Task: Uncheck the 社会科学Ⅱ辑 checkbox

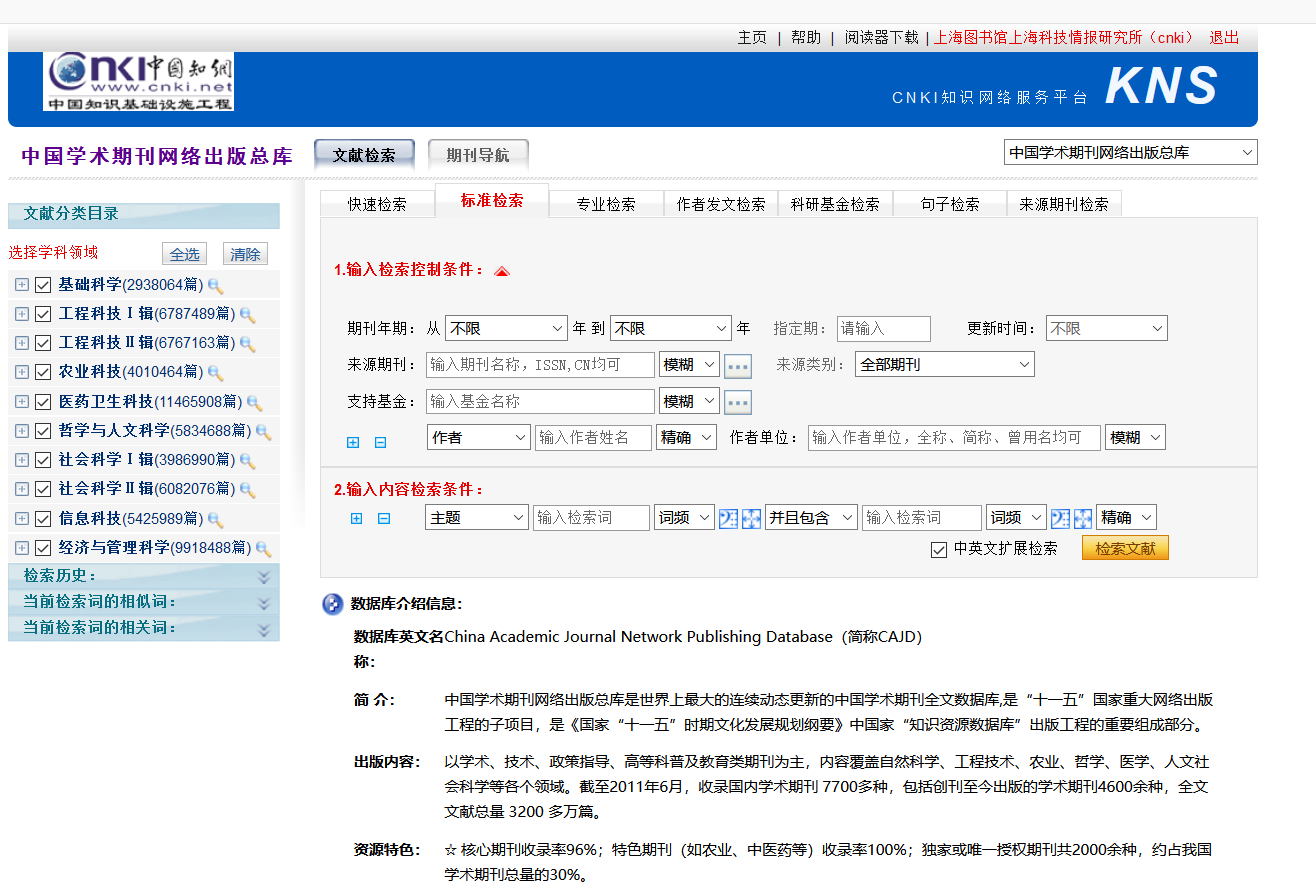Action: pos(43,489)
